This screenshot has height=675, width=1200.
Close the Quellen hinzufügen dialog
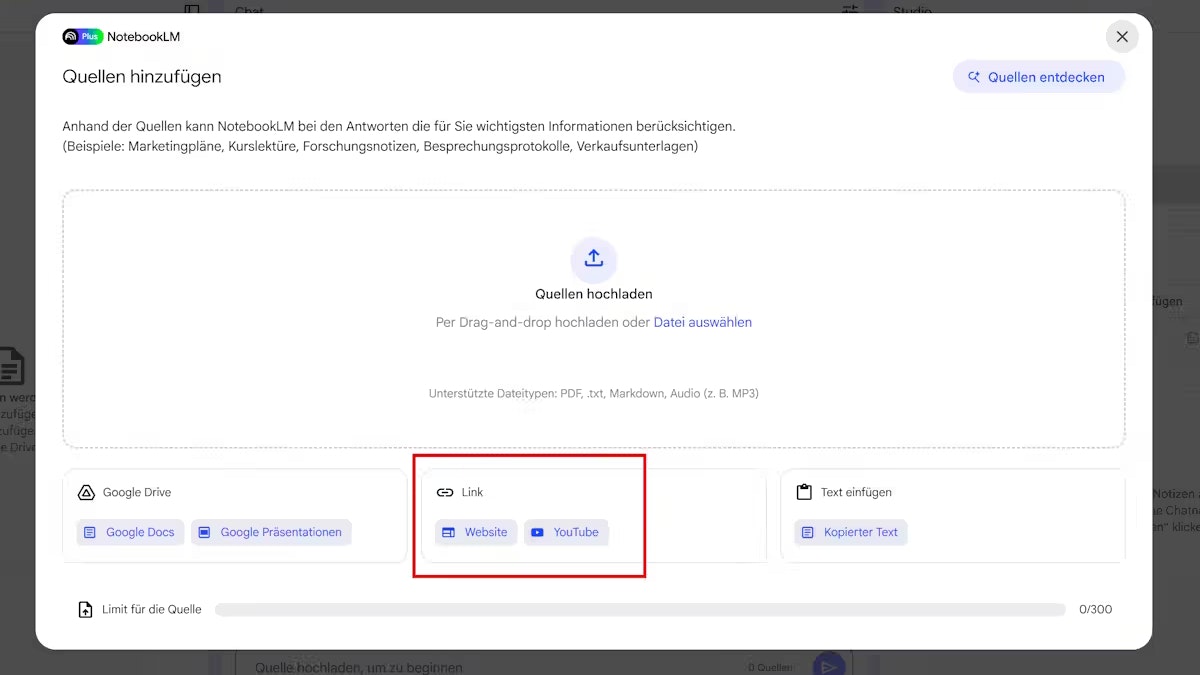coord(1121,37)
